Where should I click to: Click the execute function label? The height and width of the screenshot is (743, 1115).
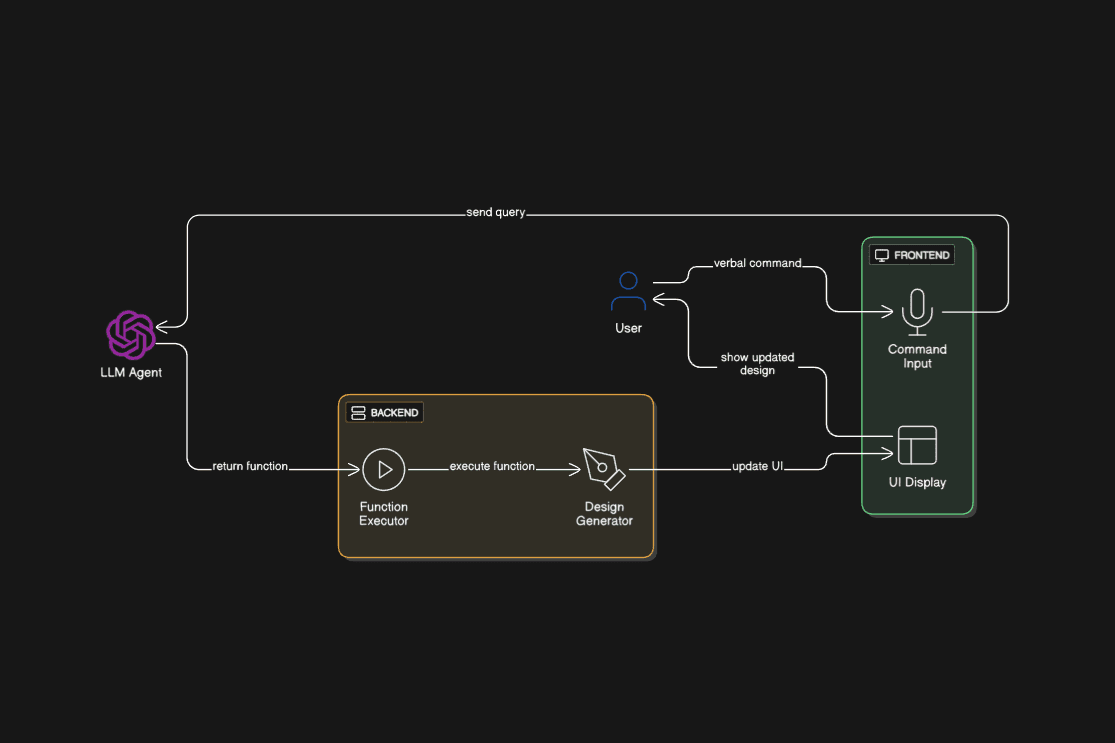click(491, 465)
